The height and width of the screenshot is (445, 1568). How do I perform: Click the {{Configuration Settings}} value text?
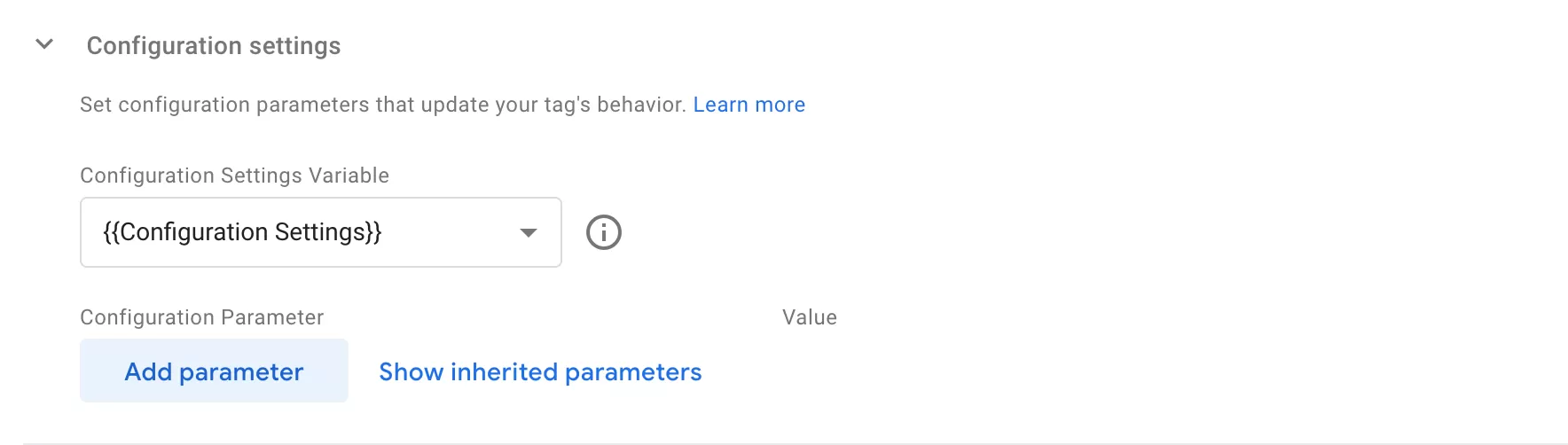click(242, 232)
